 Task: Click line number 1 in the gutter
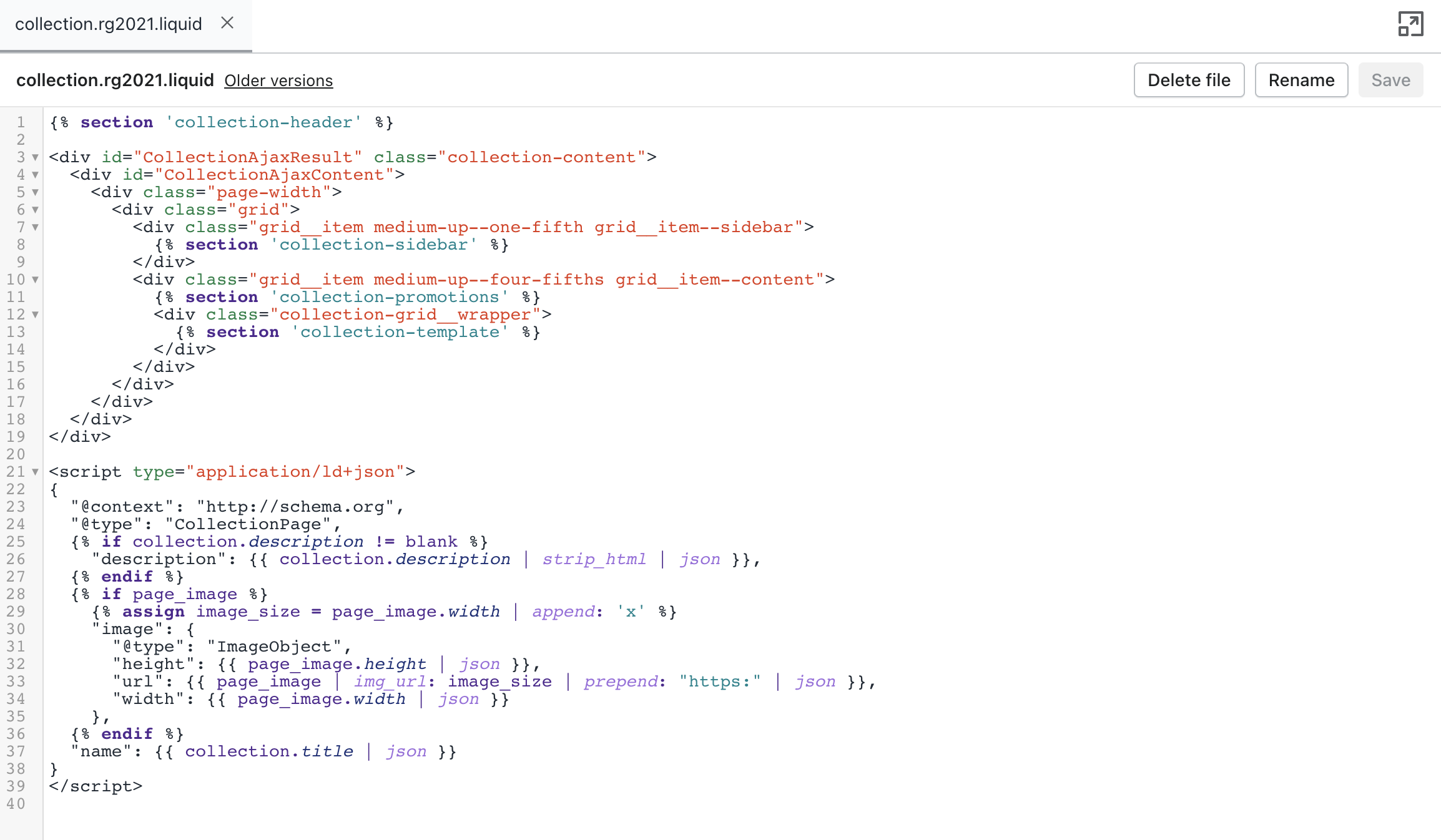point(21,122)
